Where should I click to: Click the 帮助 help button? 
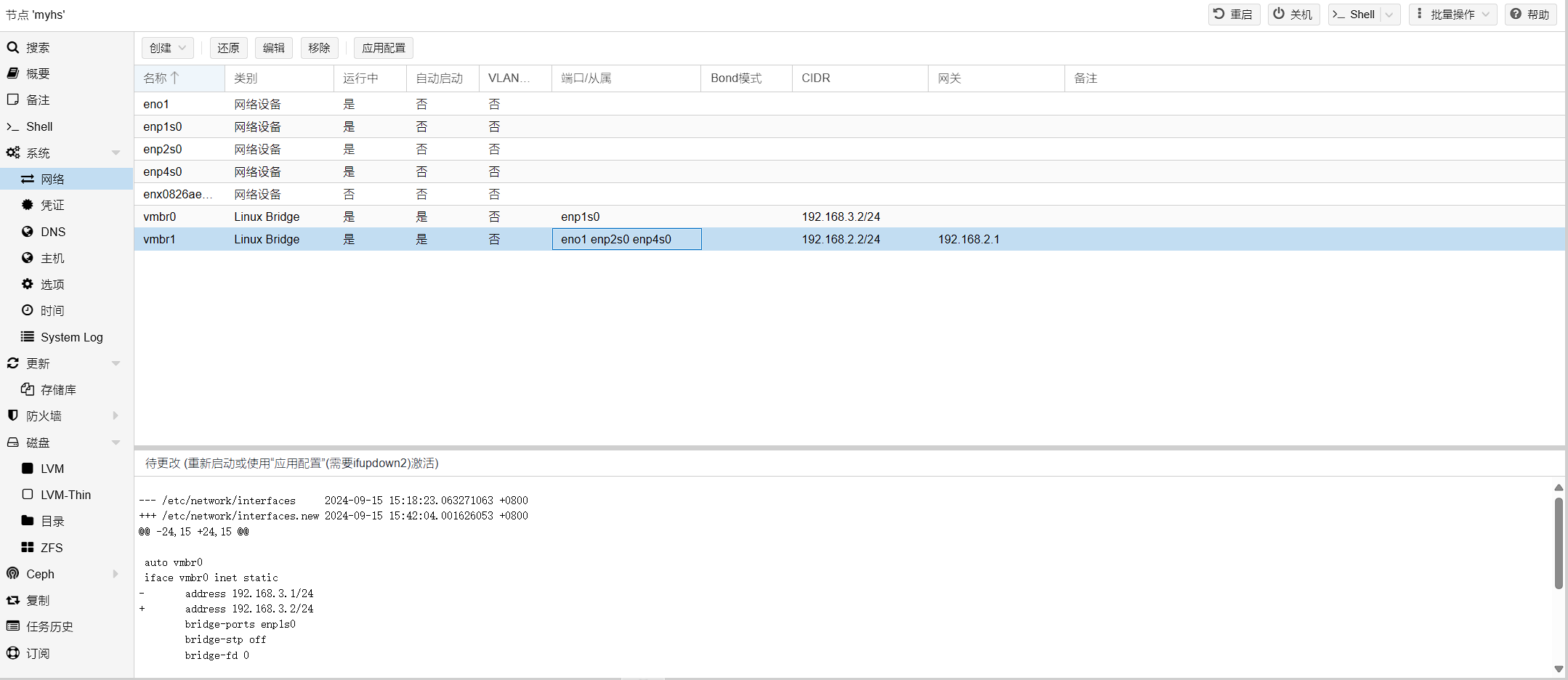coord(1530,15)
